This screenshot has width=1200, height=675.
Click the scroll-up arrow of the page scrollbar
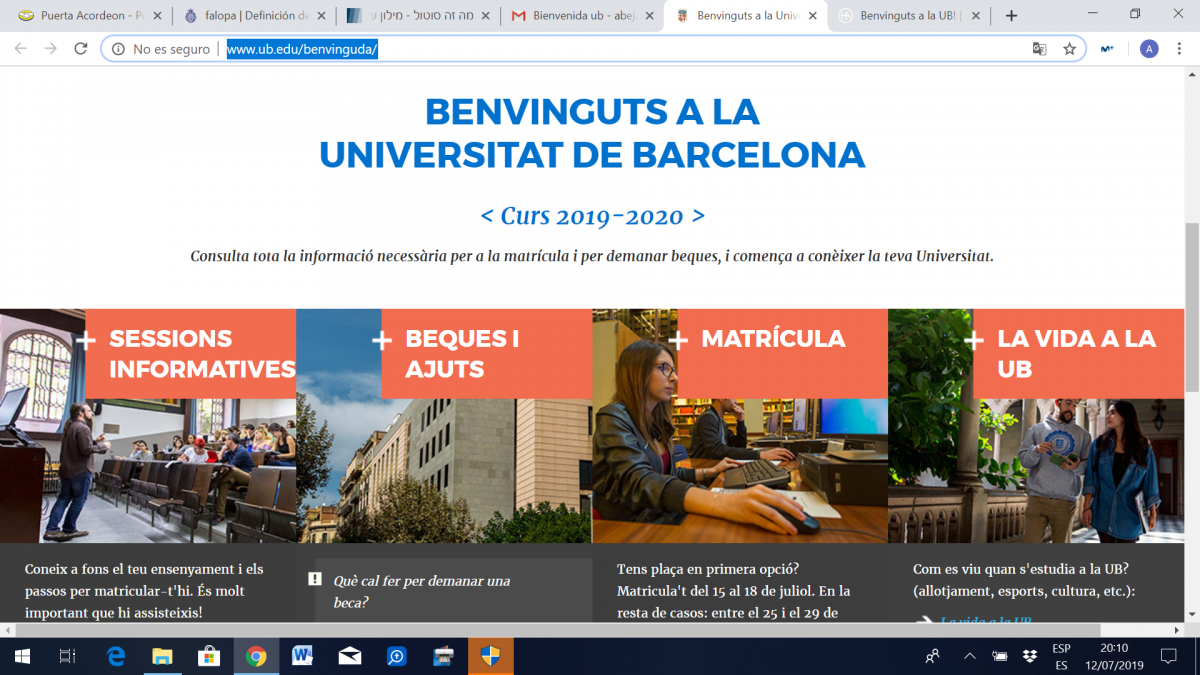tap(1191, 75)
